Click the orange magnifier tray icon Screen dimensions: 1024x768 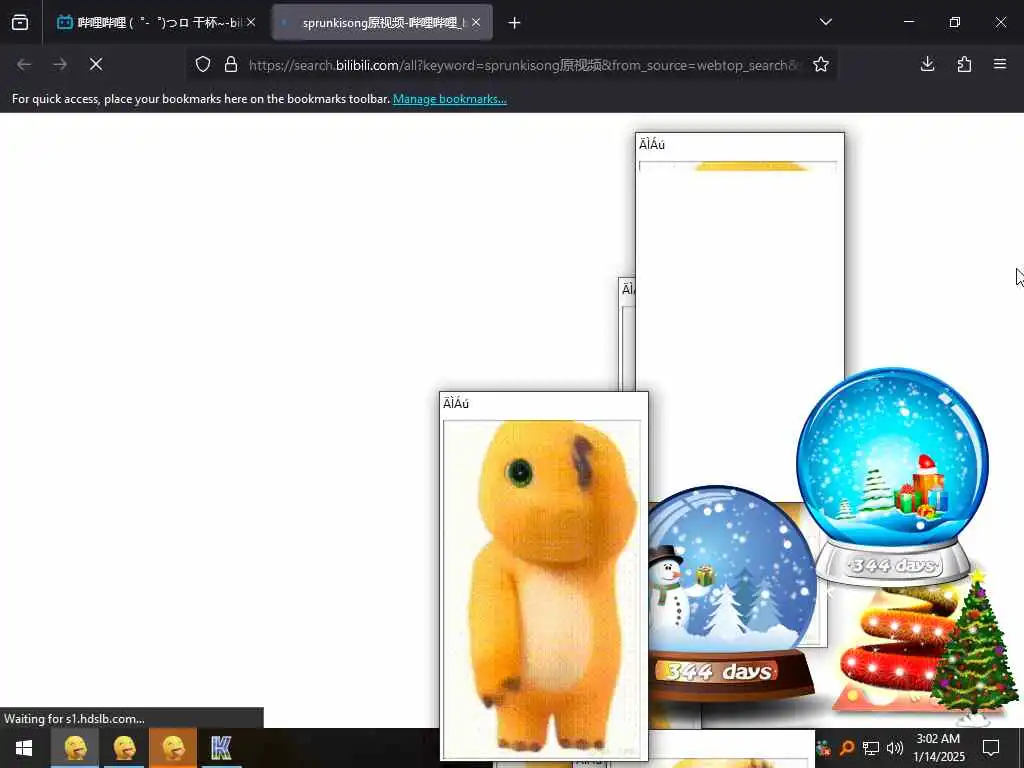(x=847, y=748)
